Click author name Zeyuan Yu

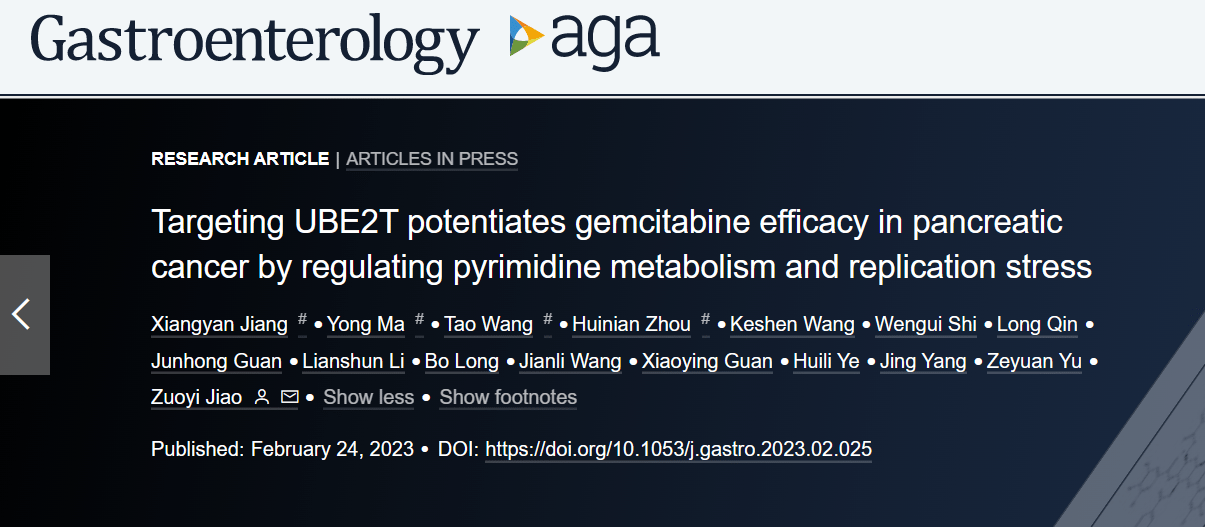1034,361
